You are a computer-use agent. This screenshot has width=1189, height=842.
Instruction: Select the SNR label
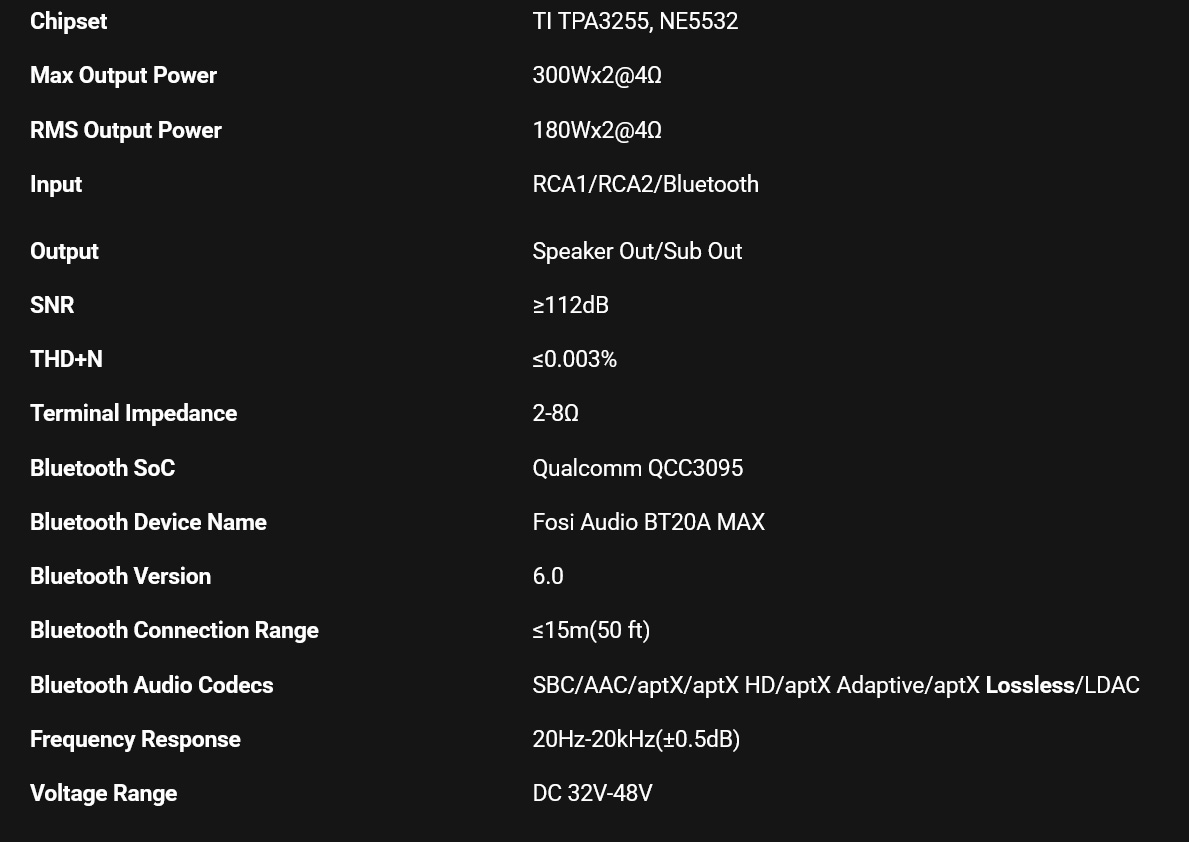click(x=52, y=305)
